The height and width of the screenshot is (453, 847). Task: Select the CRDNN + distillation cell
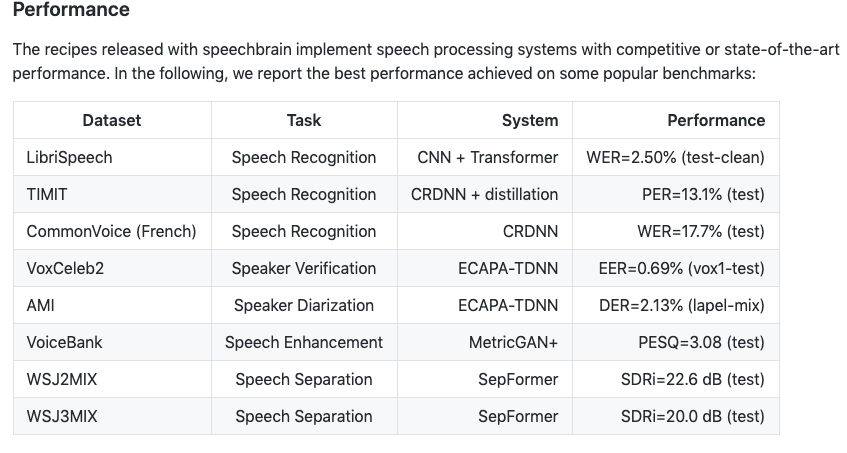484,194
